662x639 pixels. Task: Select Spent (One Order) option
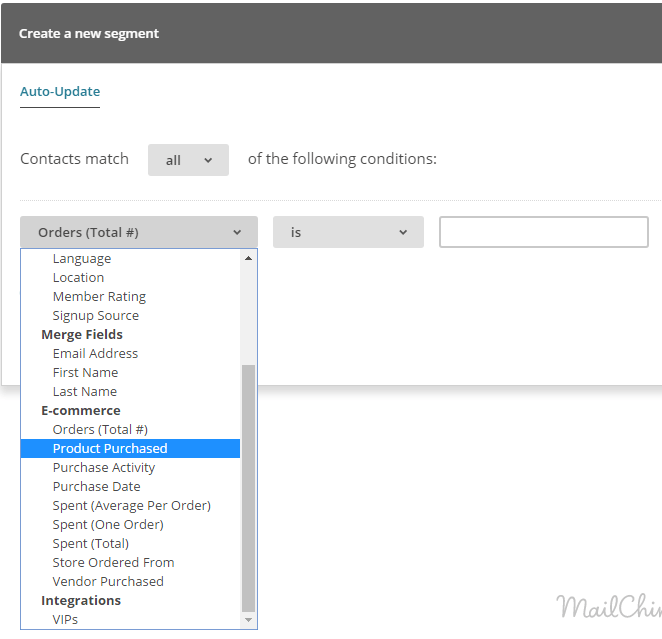(x=130, y=525)
